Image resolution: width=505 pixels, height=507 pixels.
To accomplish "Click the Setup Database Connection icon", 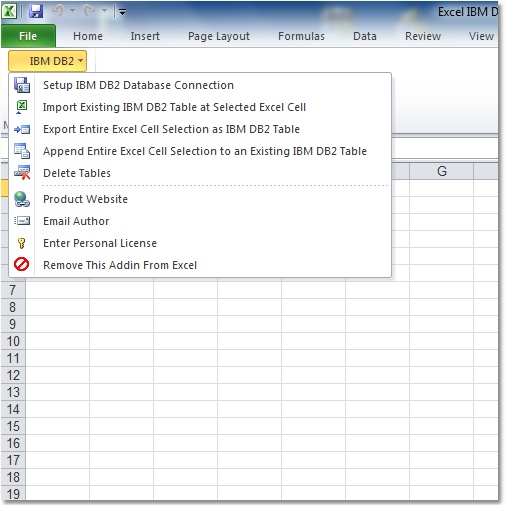I will [22, 85].
